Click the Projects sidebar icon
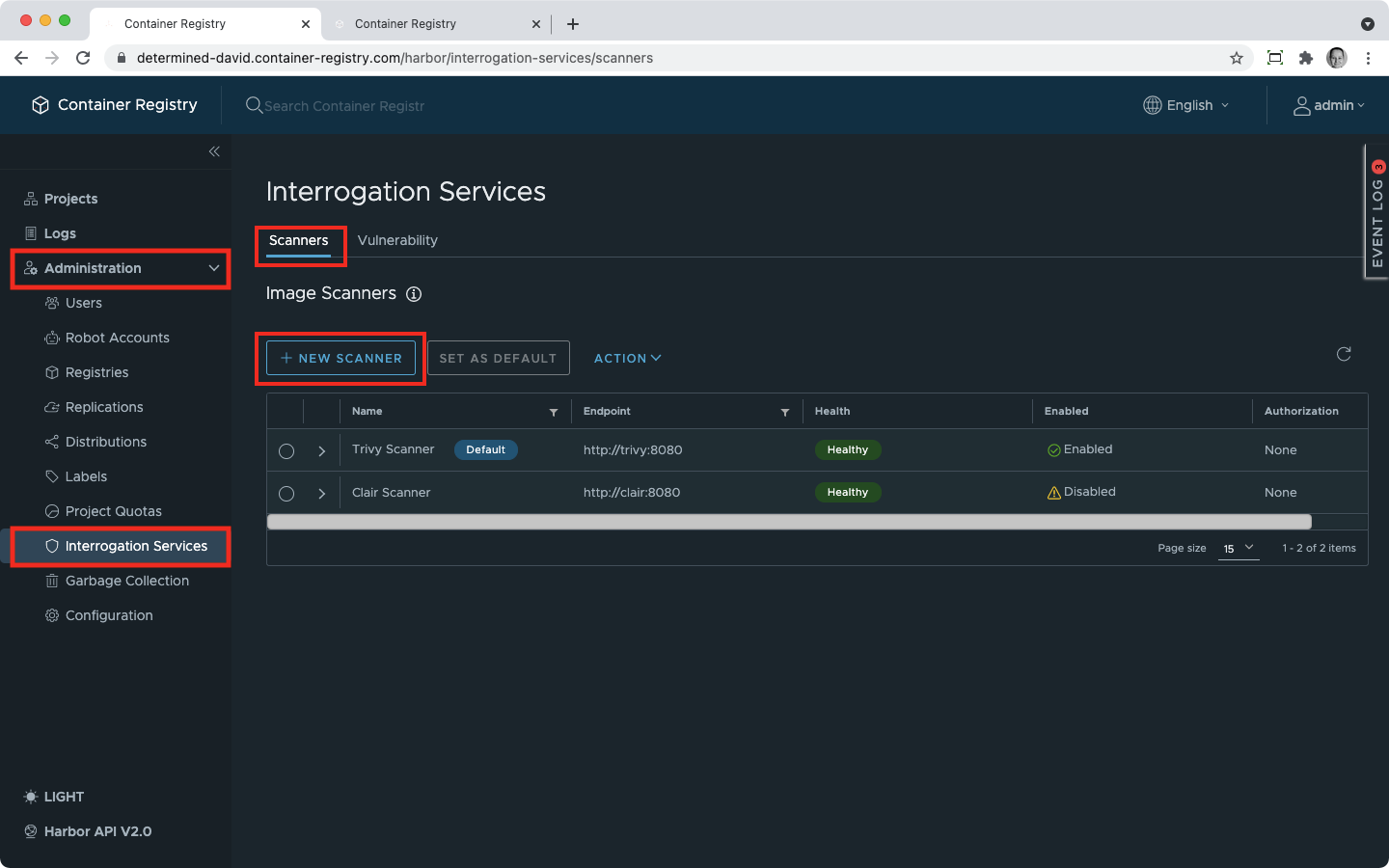Viewport: 1389px width, 868px height. click(31, 199)
